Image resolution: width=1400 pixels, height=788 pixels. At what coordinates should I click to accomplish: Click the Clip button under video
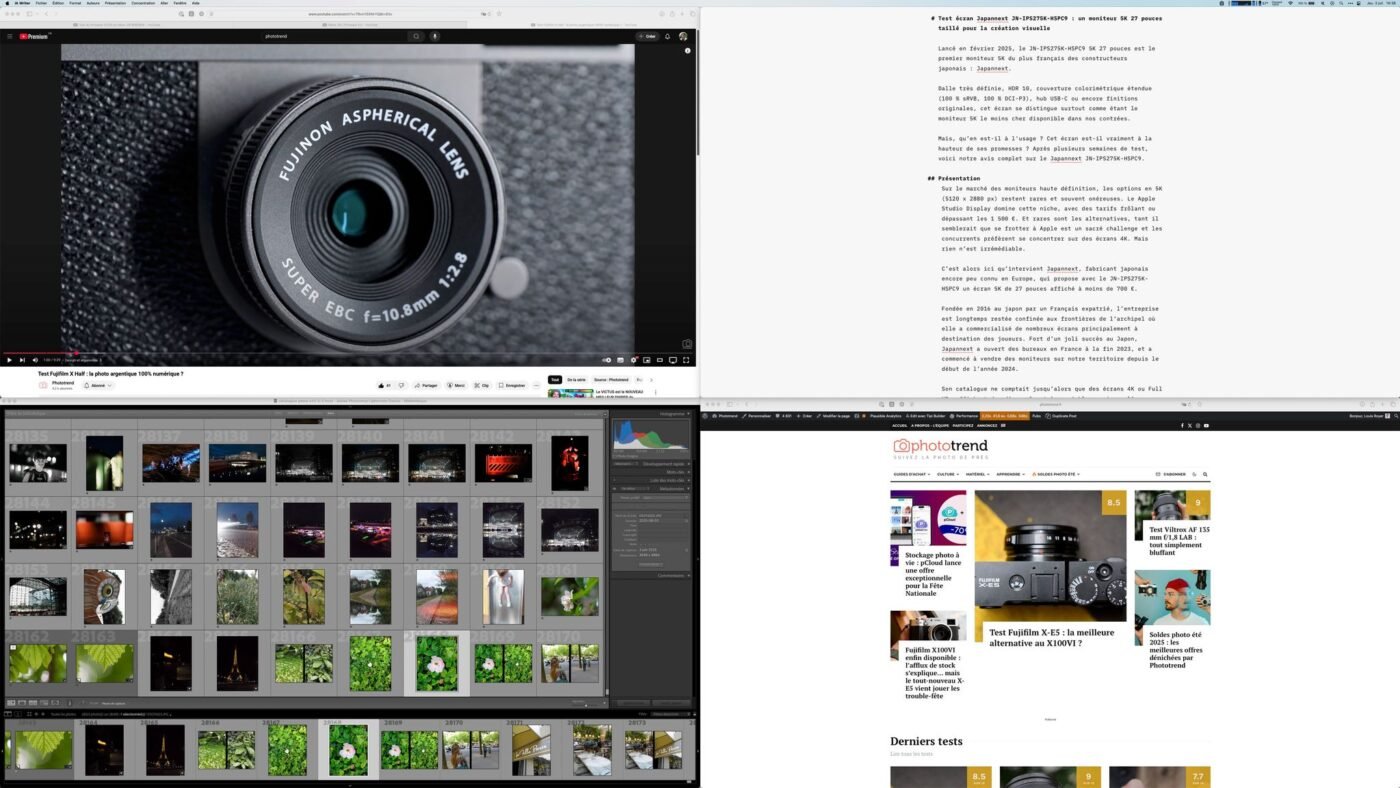click(482, 385)
